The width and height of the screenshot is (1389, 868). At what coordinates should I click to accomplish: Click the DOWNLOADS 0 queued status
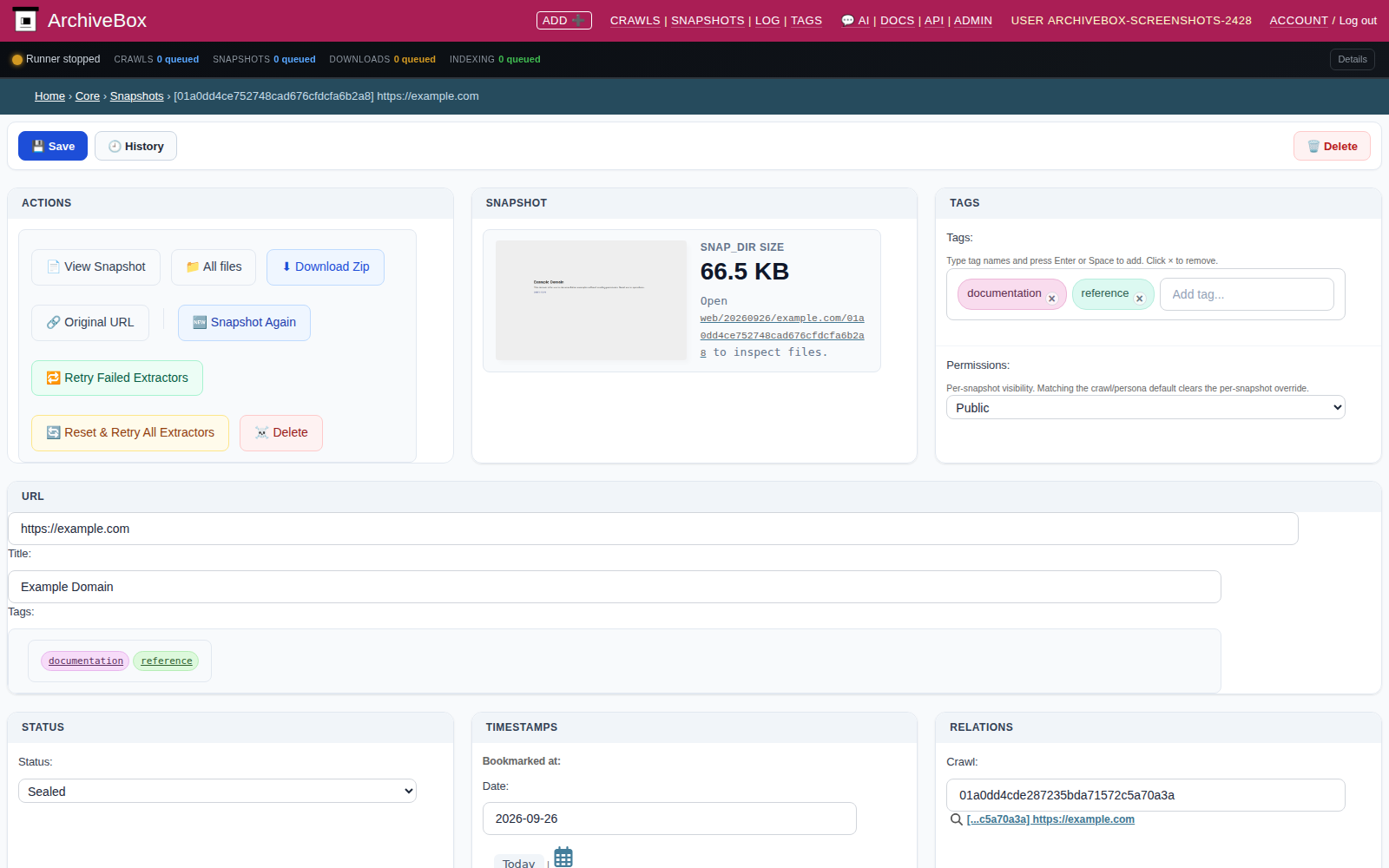coord(382,59)
